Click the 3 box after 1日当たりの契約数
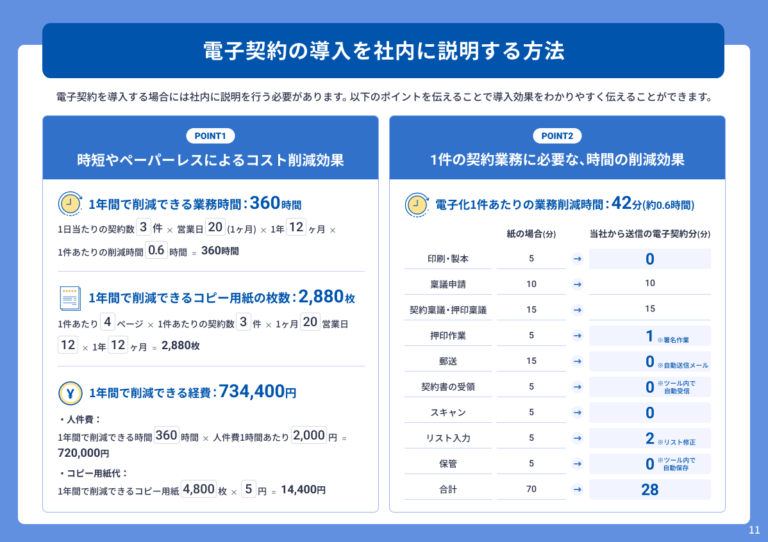This screenshot has height=542, width=768. [143, 227]
